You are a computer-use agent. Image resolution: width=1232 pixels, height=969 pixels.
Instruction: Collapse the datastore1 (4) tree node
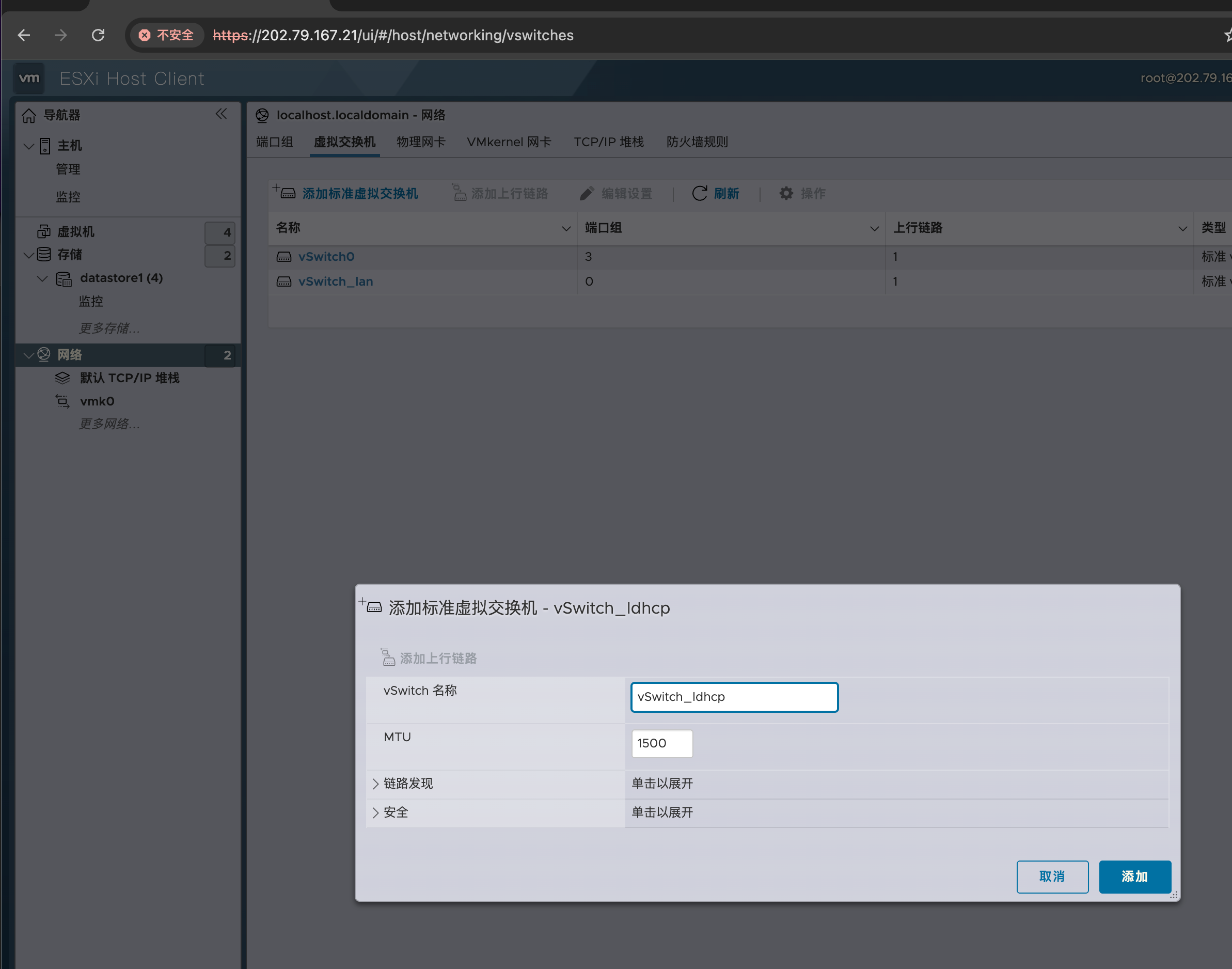pyautogui.click(x=42, y=278)
